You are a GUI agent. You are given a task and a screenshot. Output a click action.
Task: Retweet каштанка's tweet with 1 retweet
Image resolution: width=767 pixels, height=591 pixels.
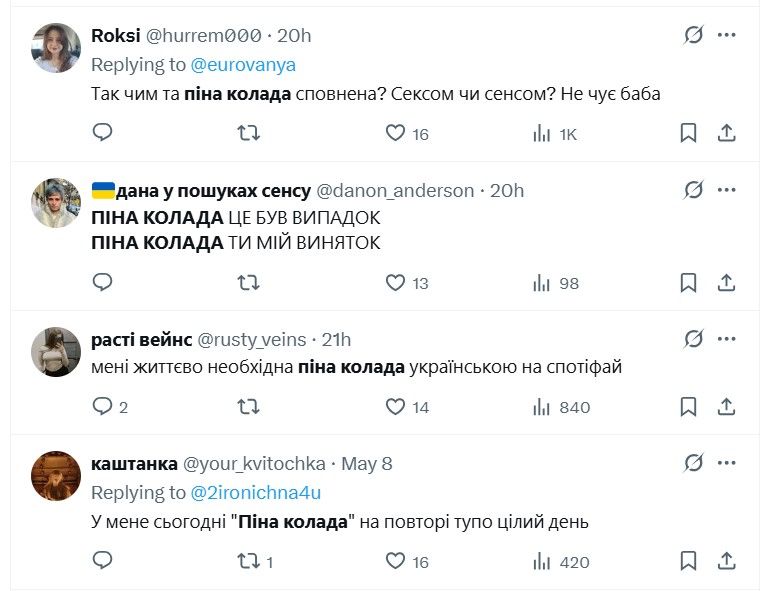click(248, 561)
